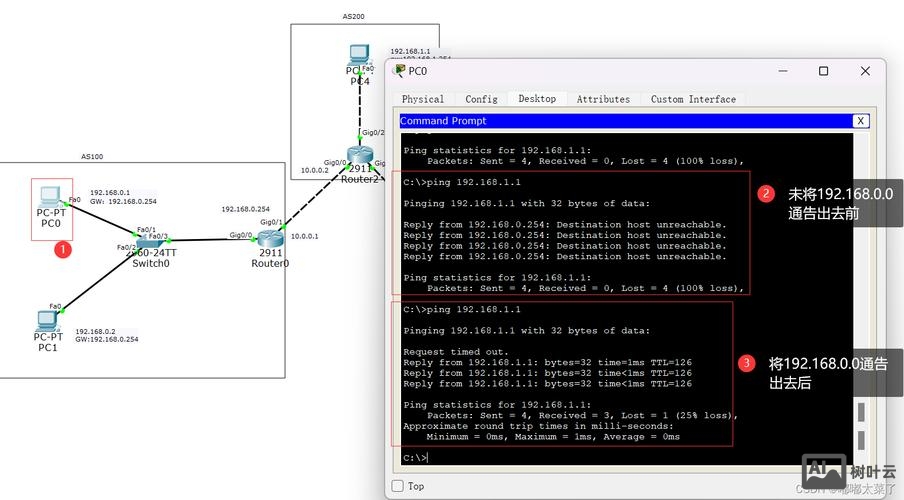
Task: Select the PC0 computer icon
Action: [x=51, y=198]
